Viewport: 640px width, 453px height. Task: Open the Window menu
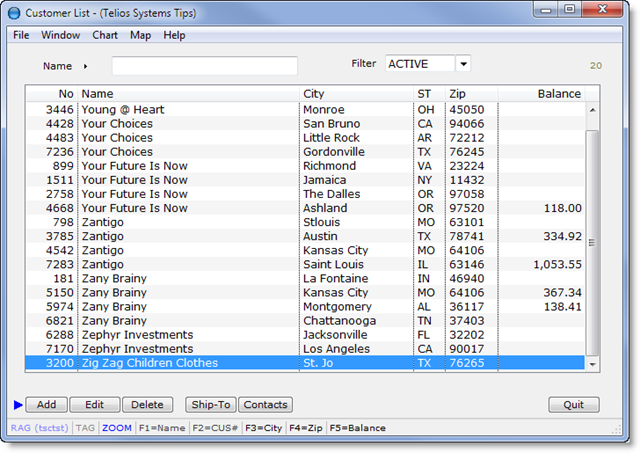pos(61,35)
